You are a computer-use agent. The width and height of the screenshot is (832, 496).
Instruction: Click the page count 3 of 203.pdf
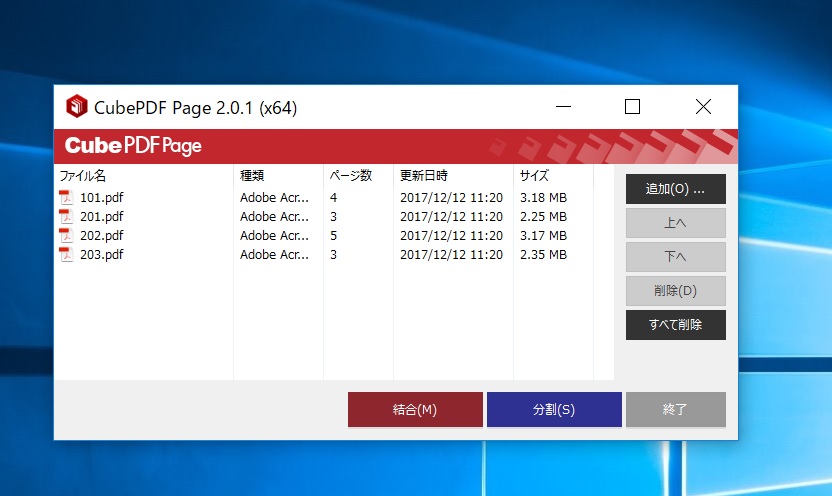click(333, 255)
